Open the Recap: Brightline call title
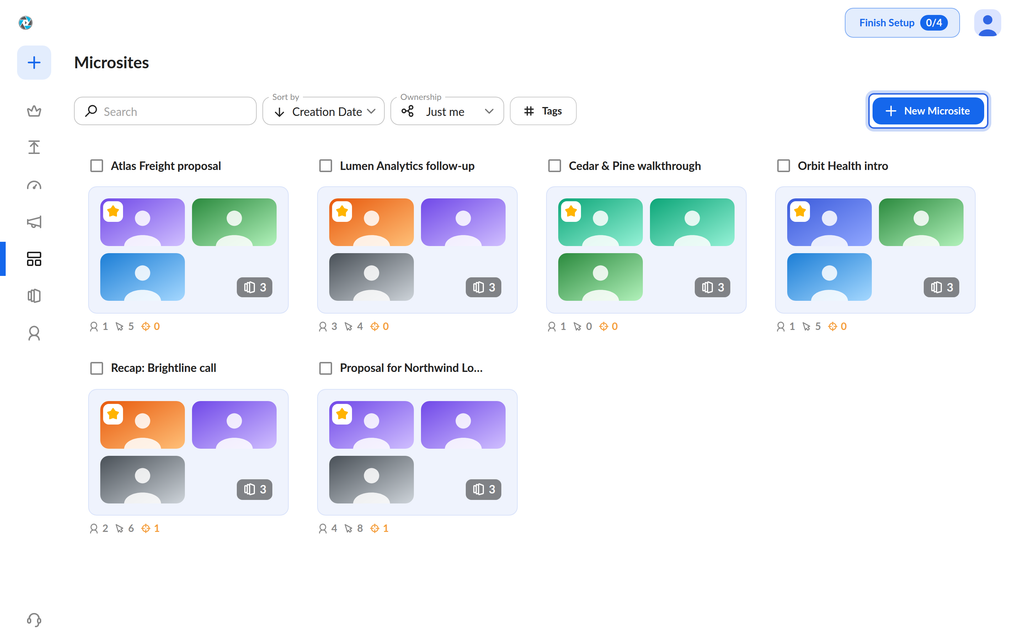The image size is (1024, 640). 163,368
